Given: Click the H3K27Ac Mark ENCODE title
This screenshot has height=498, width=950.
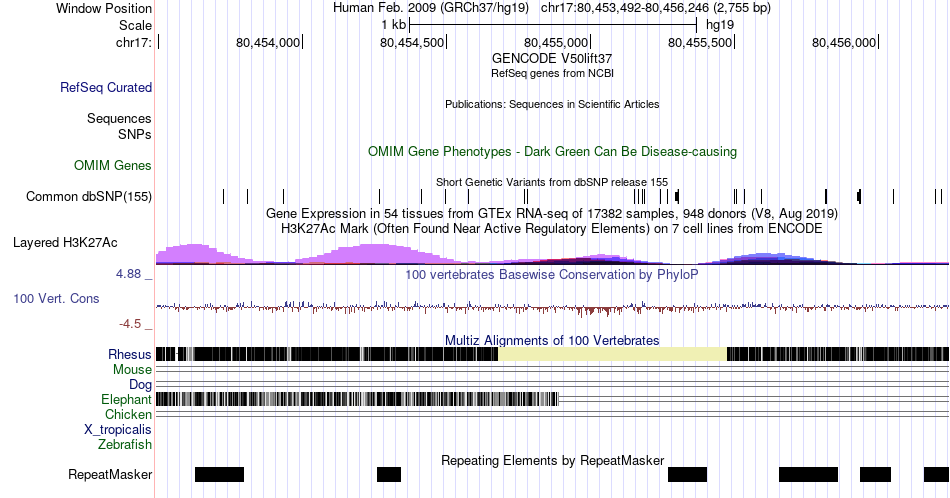Looking at the screenshot, I should [x=552, y=228].
